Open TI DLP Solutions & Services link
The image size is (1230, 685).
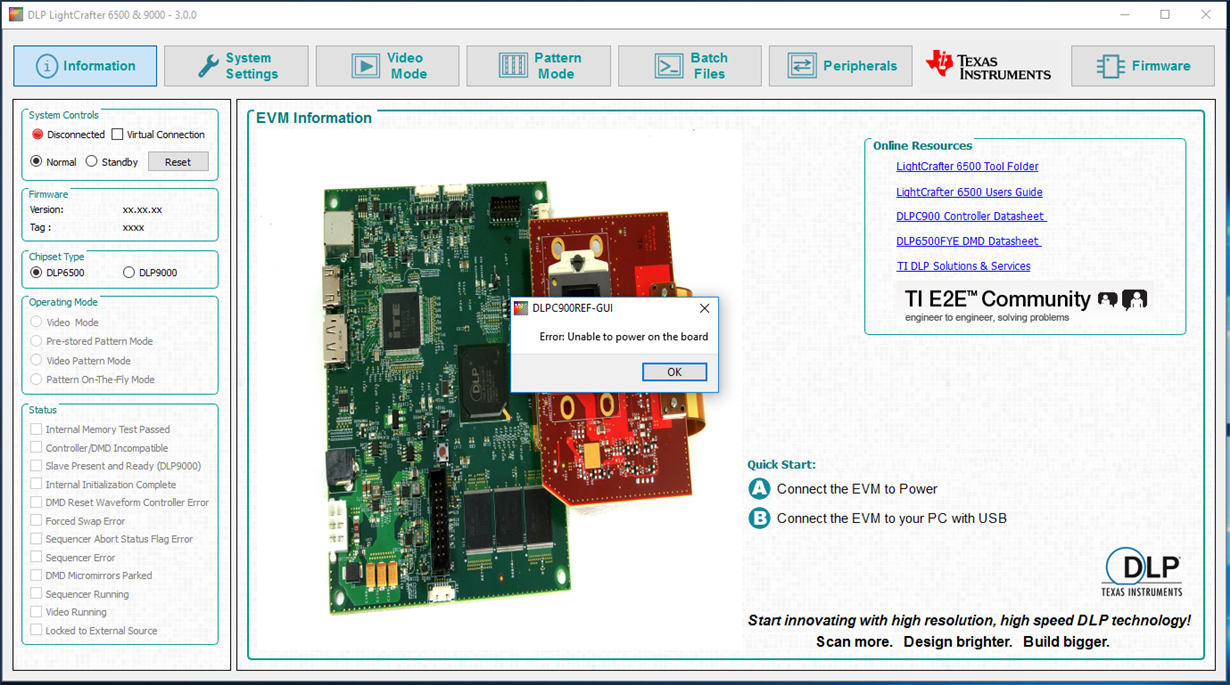click(963, 266)
